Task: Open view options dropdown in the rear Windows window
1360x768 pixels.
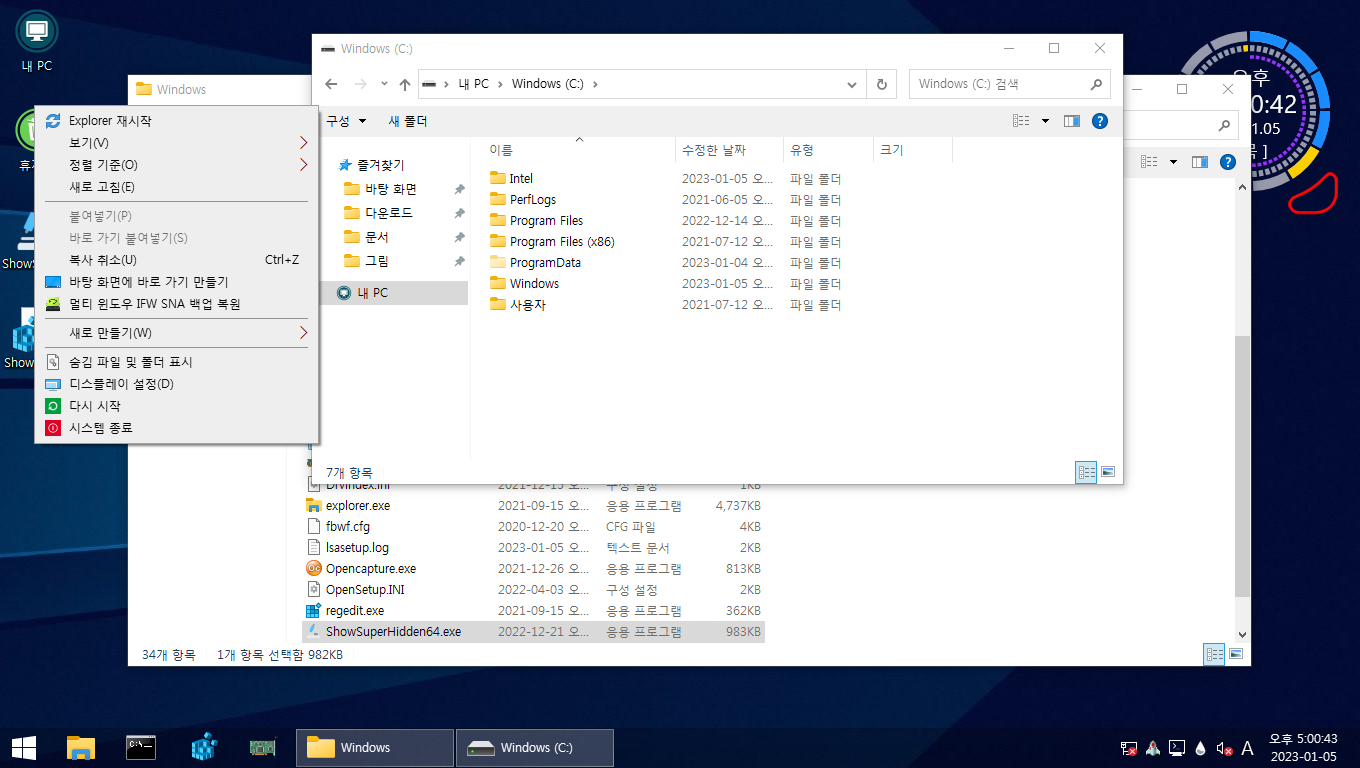Action: [1173, 162]
